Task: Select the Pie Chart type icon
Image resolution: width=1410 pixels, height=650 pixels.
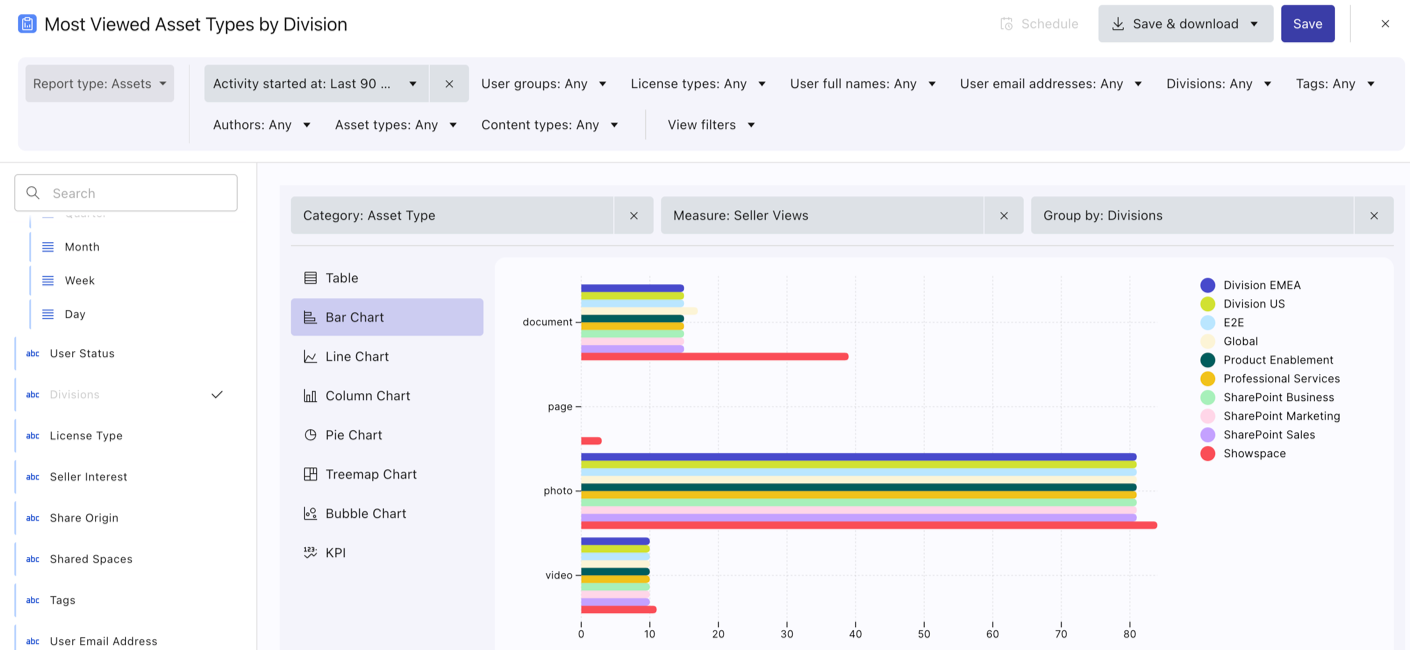Action: 310,435
